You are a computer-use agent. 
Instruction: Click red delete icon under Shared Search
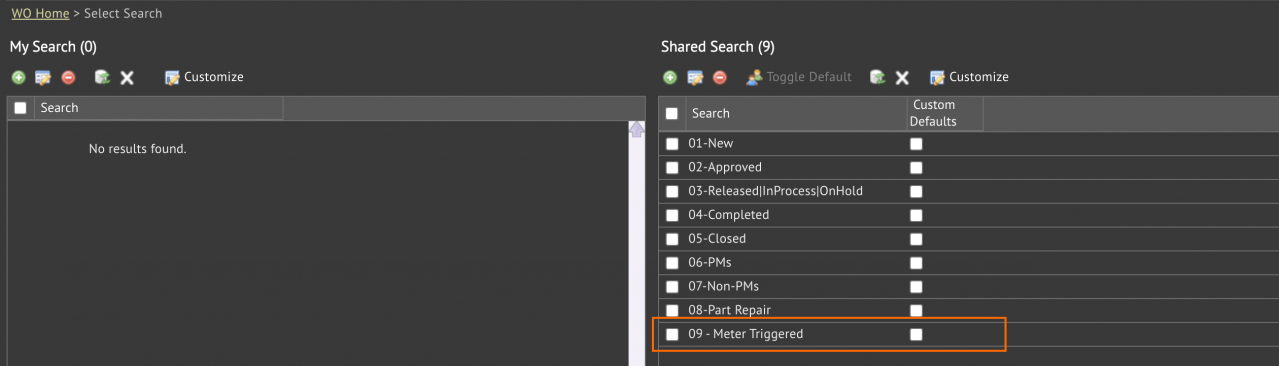point(720,77)
